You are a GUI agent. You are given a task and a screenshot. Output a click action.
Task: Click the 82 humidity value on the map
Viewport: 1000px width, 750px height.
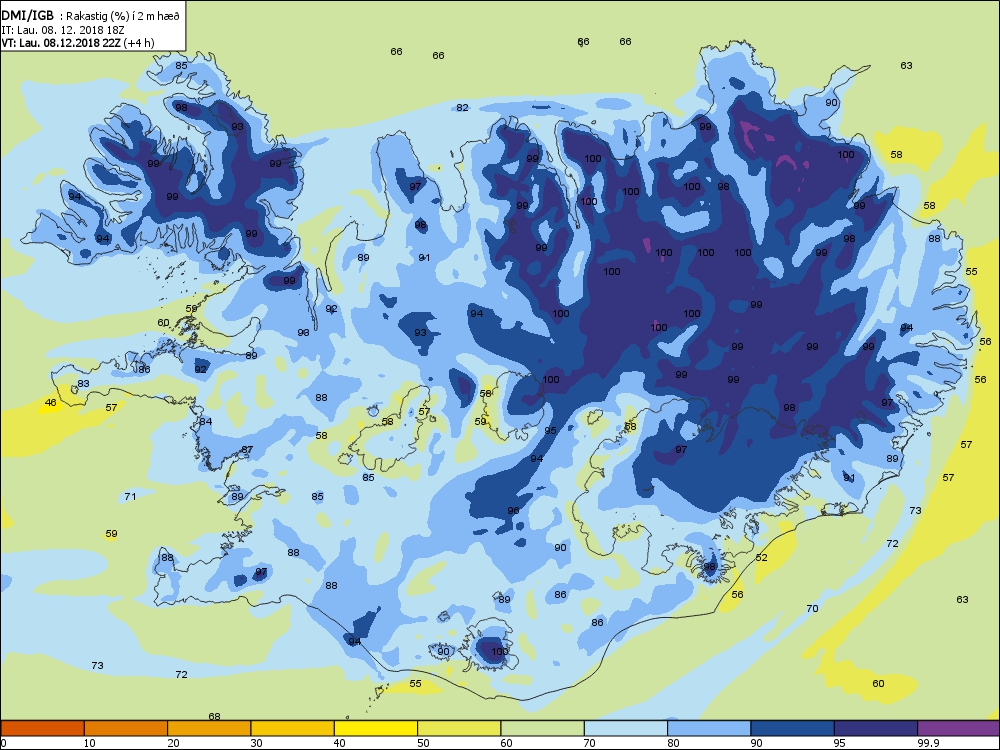tap(462, 108)
